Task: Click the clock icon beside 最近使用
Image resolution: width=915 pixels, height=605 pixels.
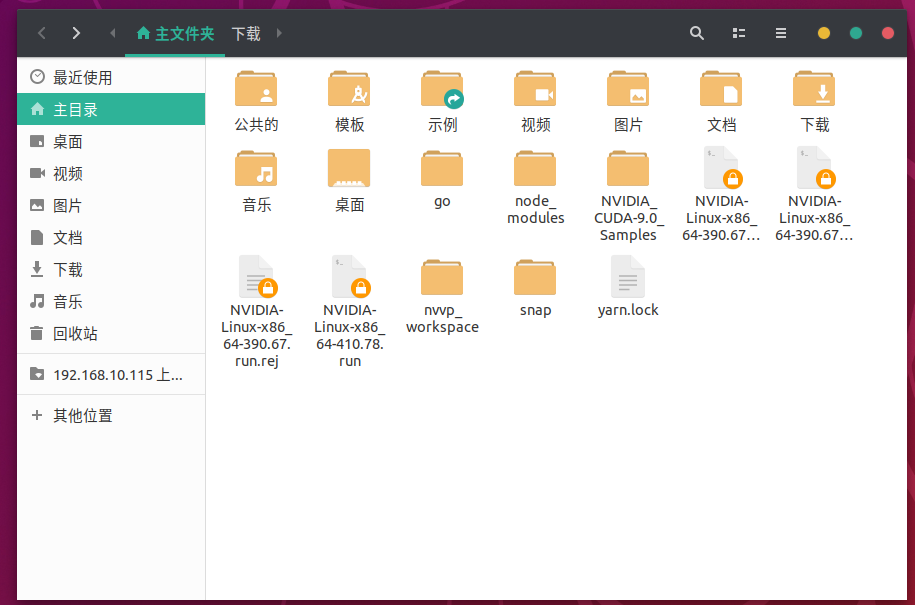Action: 37,76
